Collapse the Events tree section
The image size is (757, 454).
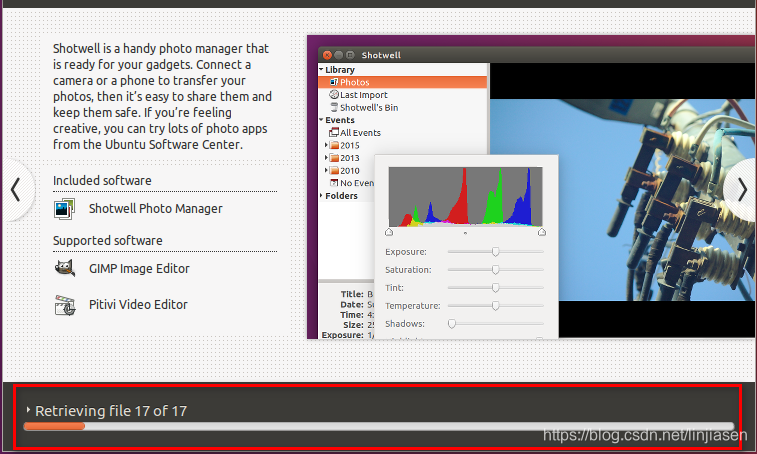[321, 120]
